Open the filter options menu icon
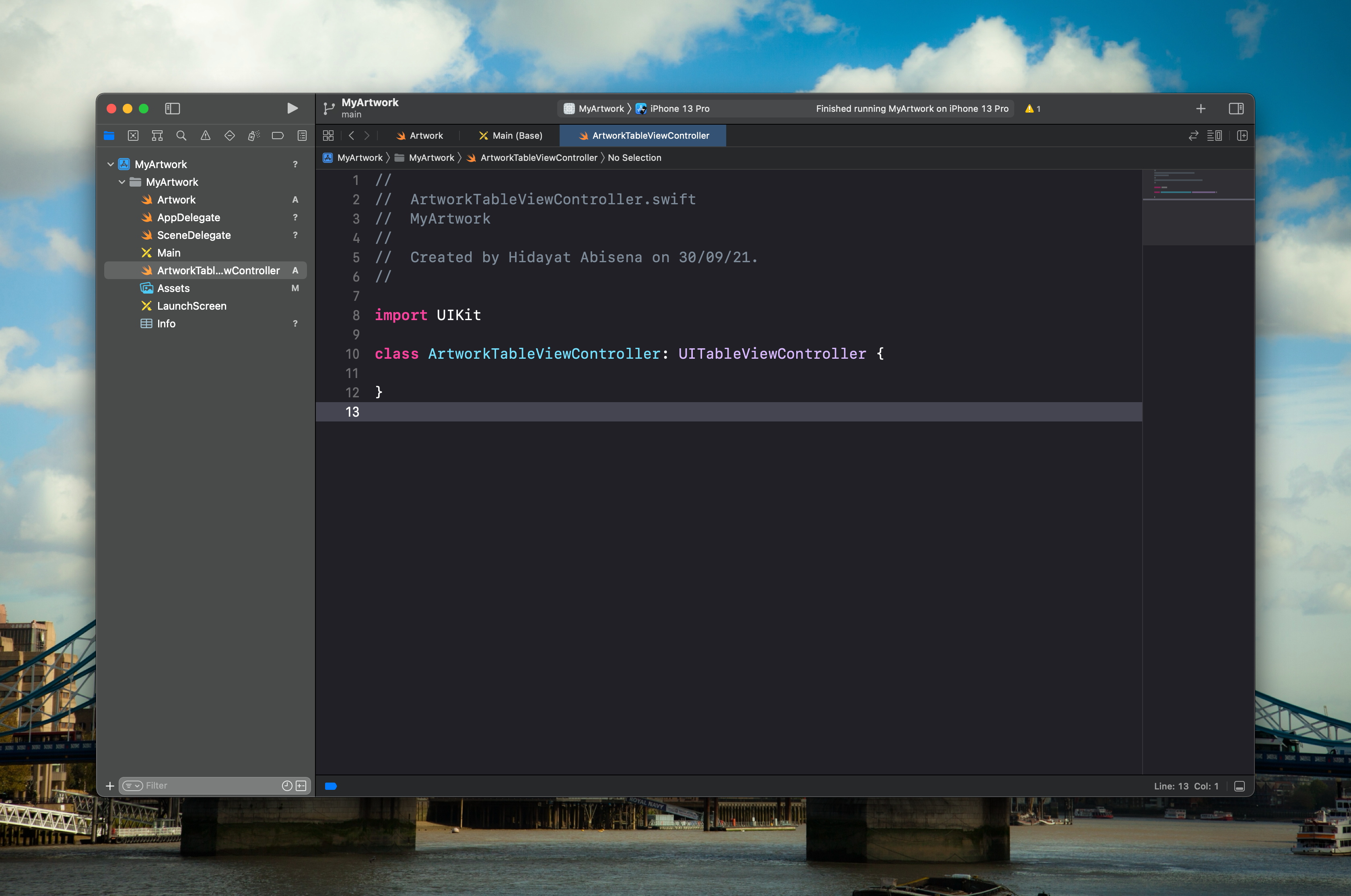The width and height of the screenshot is (1351, 896). click(133, 786)
